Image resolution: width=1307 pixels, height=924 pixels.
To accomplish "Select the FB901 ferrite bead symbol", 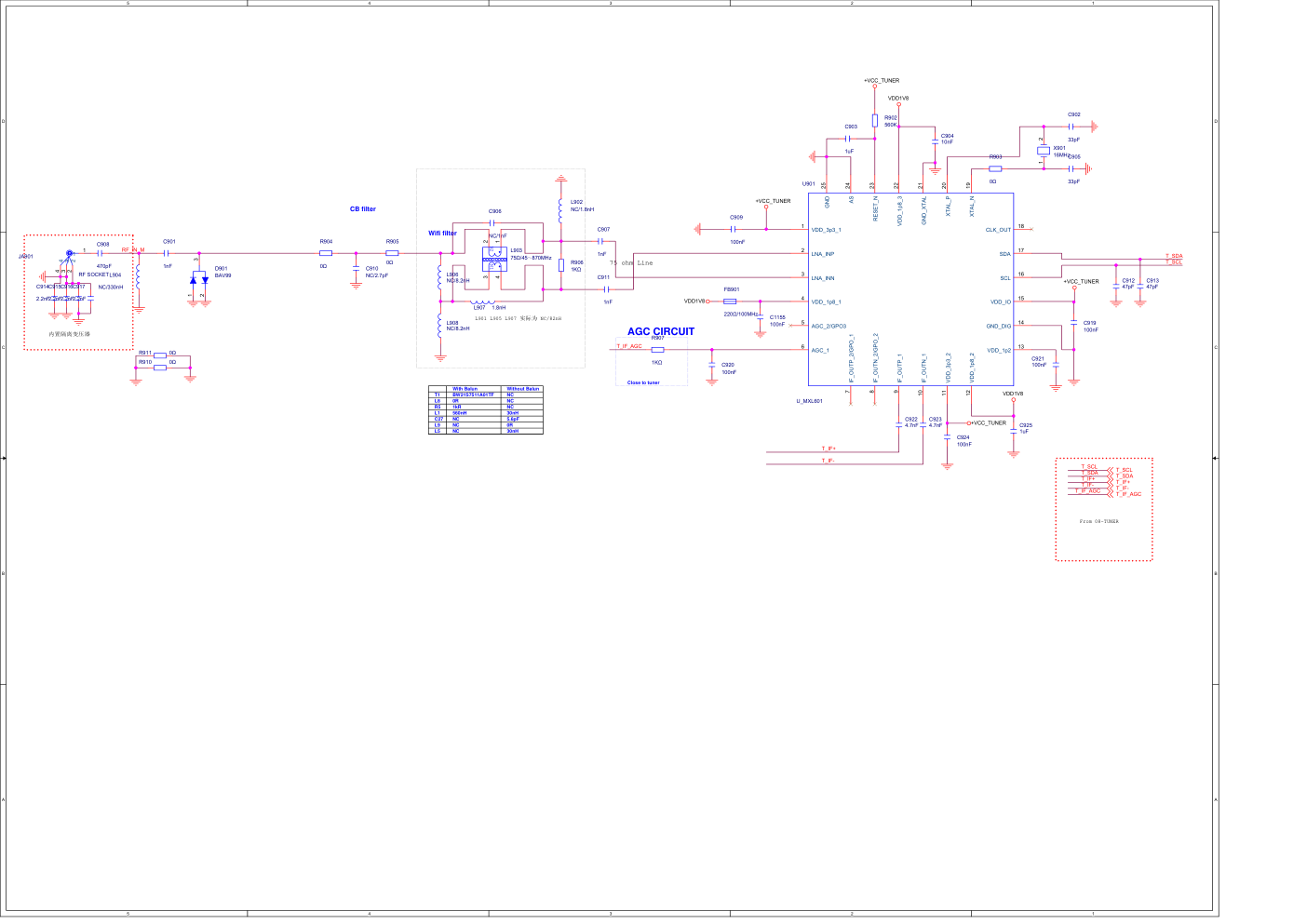I will click(x=730, y=301).
